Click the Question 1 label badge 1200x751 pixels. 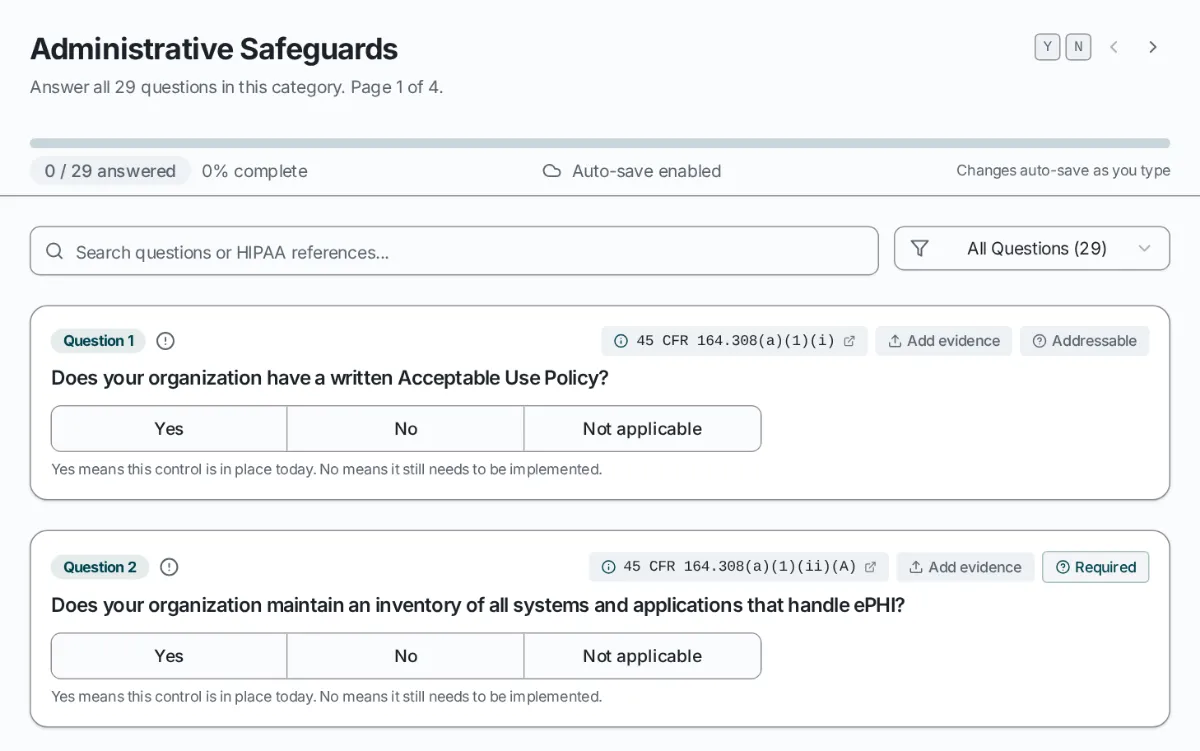98,341
